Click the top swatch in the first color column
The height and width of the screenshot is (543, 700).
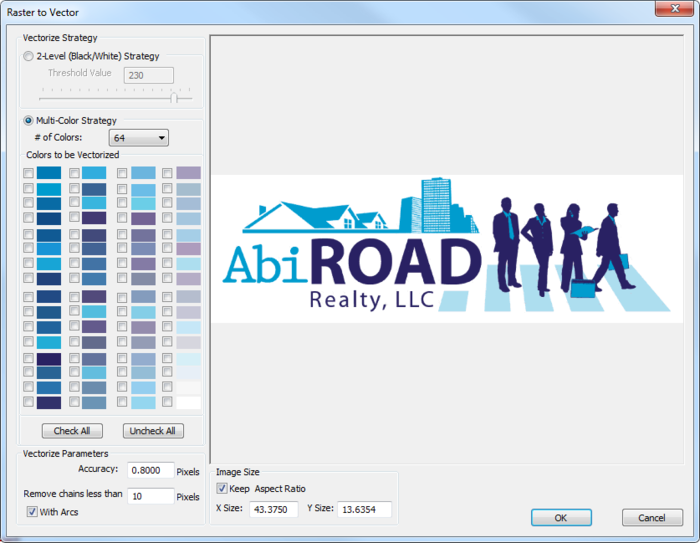pyautogui.click(x=49, y=173)
